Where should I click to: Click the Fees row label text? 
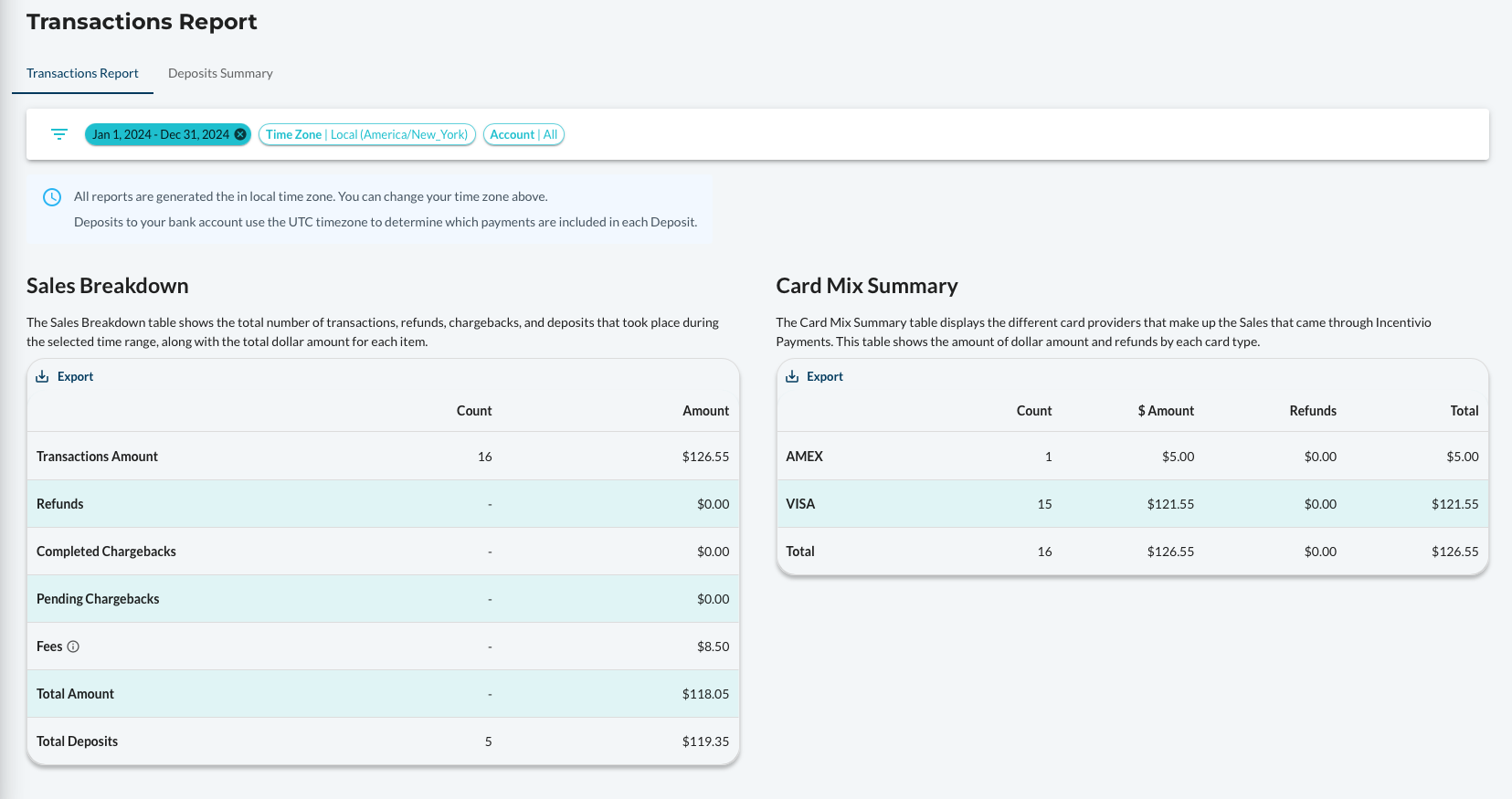(x=49, y=647)
